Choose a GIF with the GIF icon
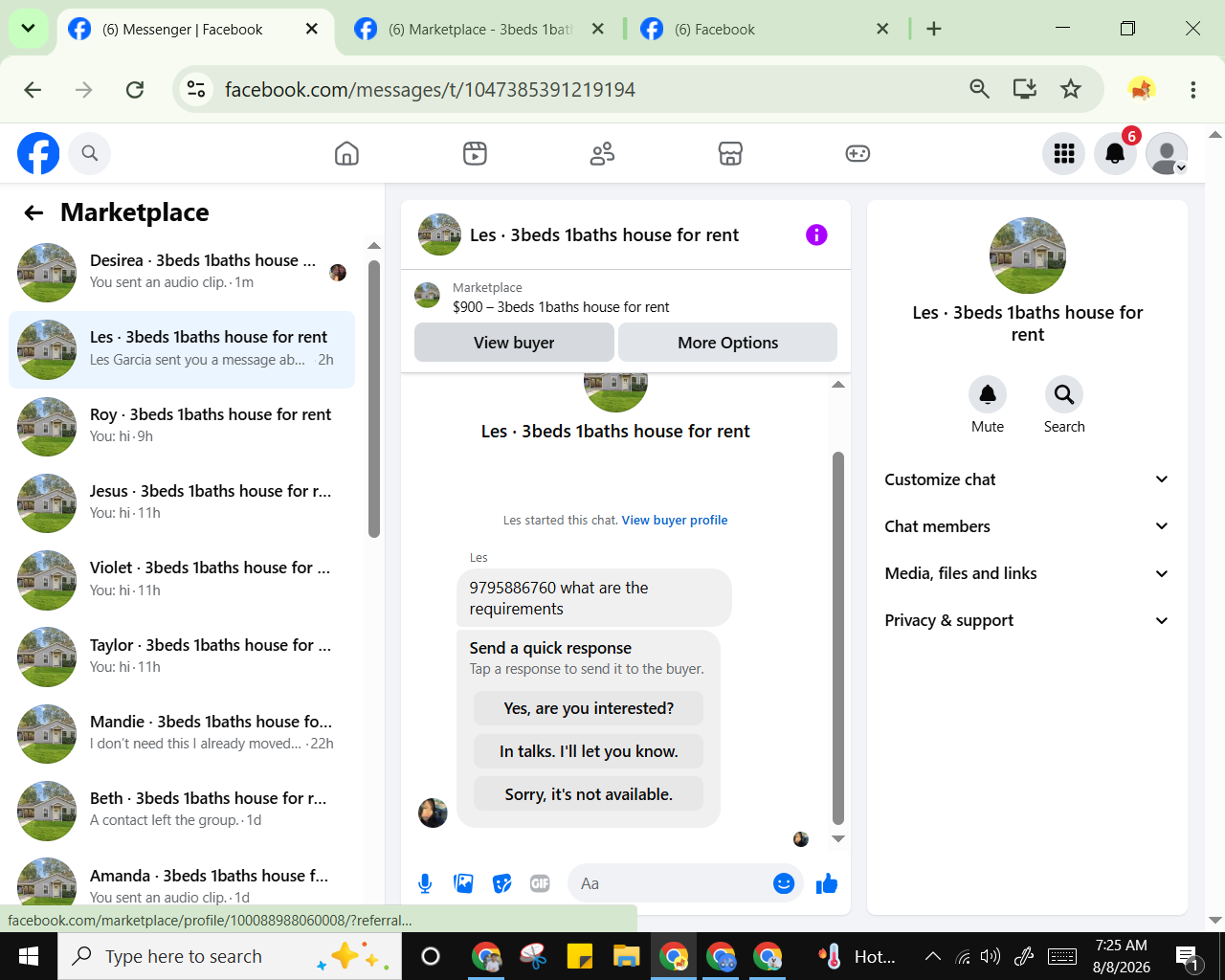 (540, 883)
